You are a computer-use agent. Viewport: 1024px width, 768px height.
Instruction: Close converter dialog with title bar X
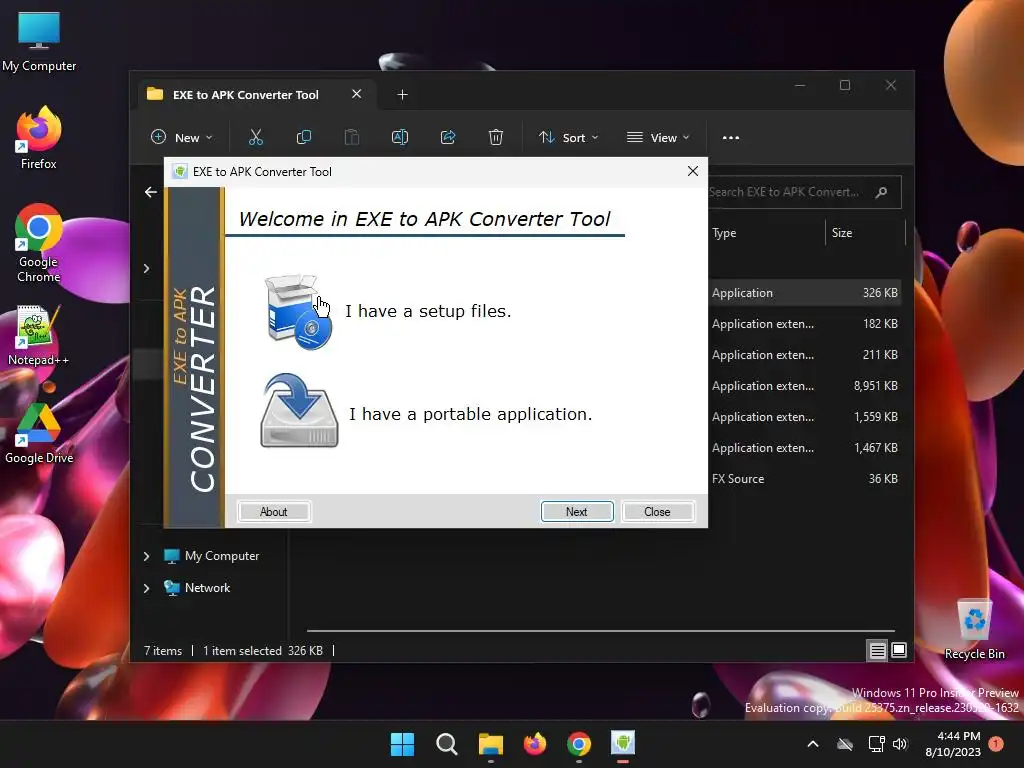coord(693,171)
